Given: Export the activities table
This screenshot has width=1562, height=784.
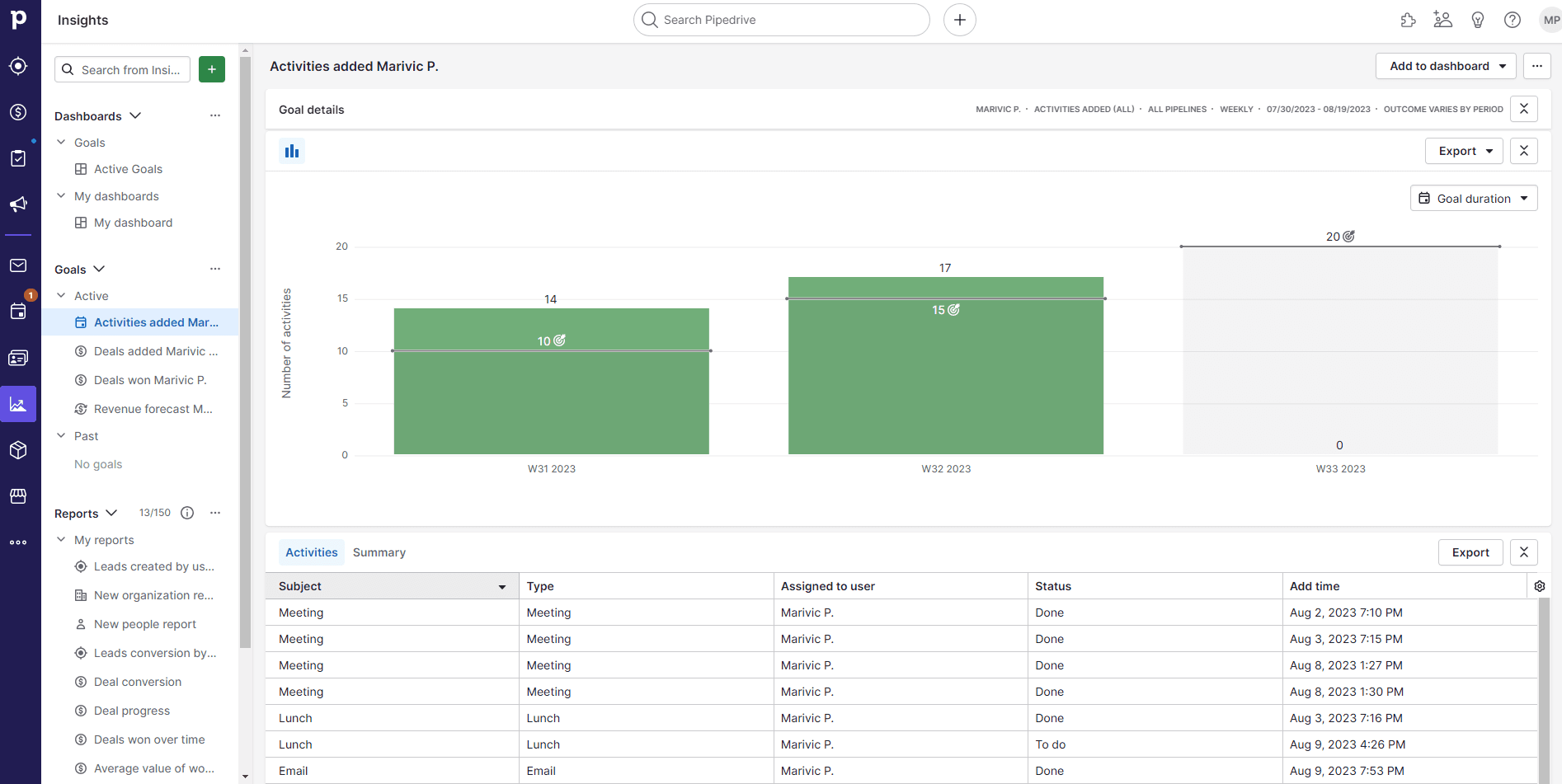Looking at the screenshot, I should point(1470,552).
